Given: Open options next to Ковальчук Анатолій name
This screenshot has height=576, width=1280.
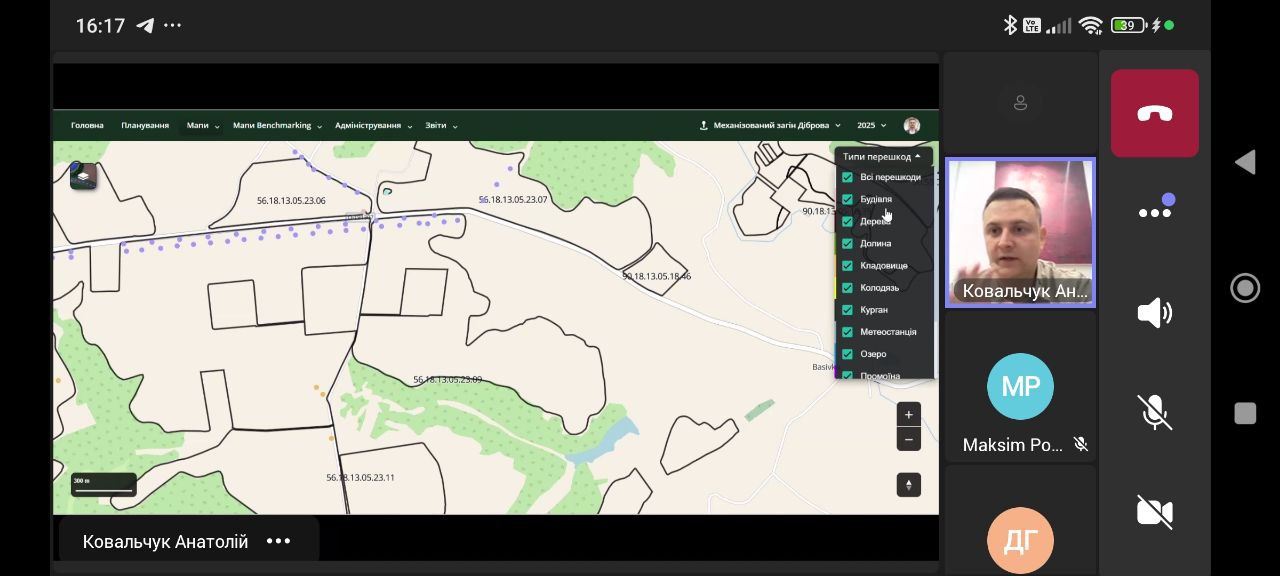Looking at the screenshot, I should [x=278, y=541].
